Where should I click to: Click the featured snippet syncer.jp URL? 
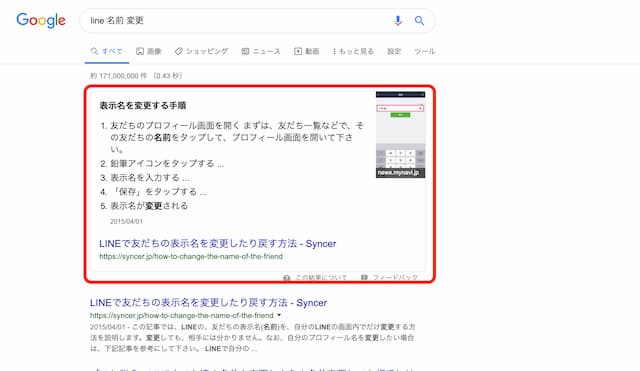(191, 256)
